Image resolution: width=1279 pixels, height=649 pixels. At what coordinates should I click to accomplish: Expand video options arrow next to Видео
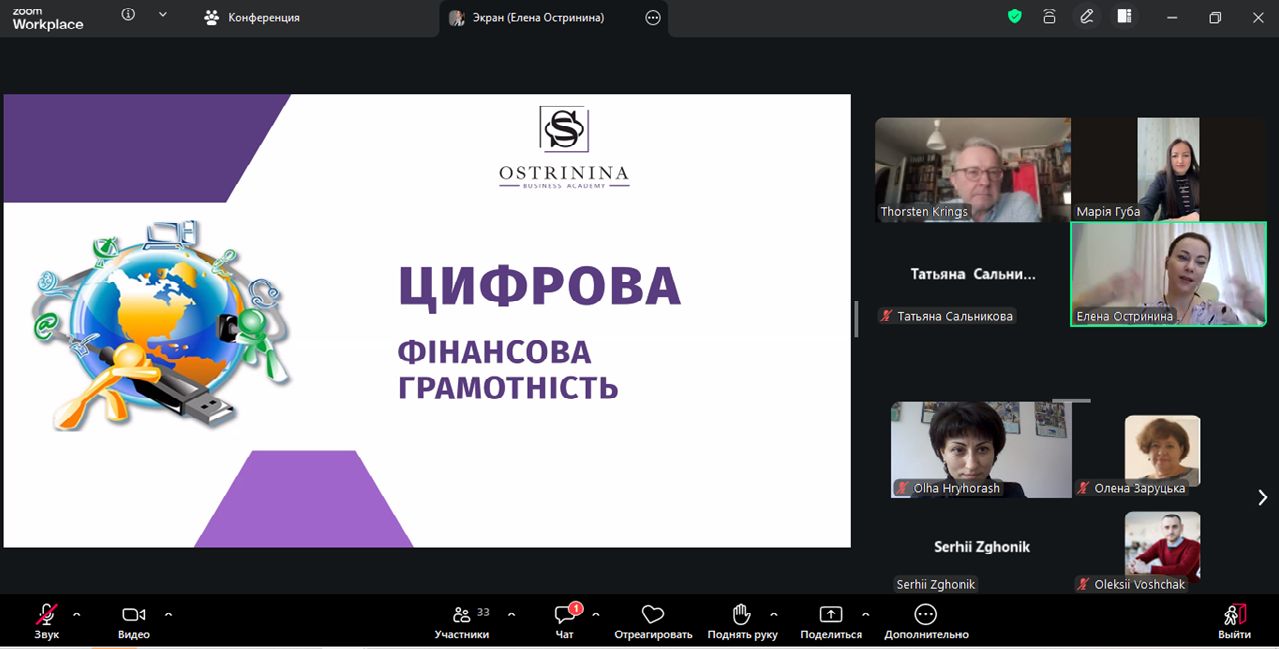coord(168,614)
